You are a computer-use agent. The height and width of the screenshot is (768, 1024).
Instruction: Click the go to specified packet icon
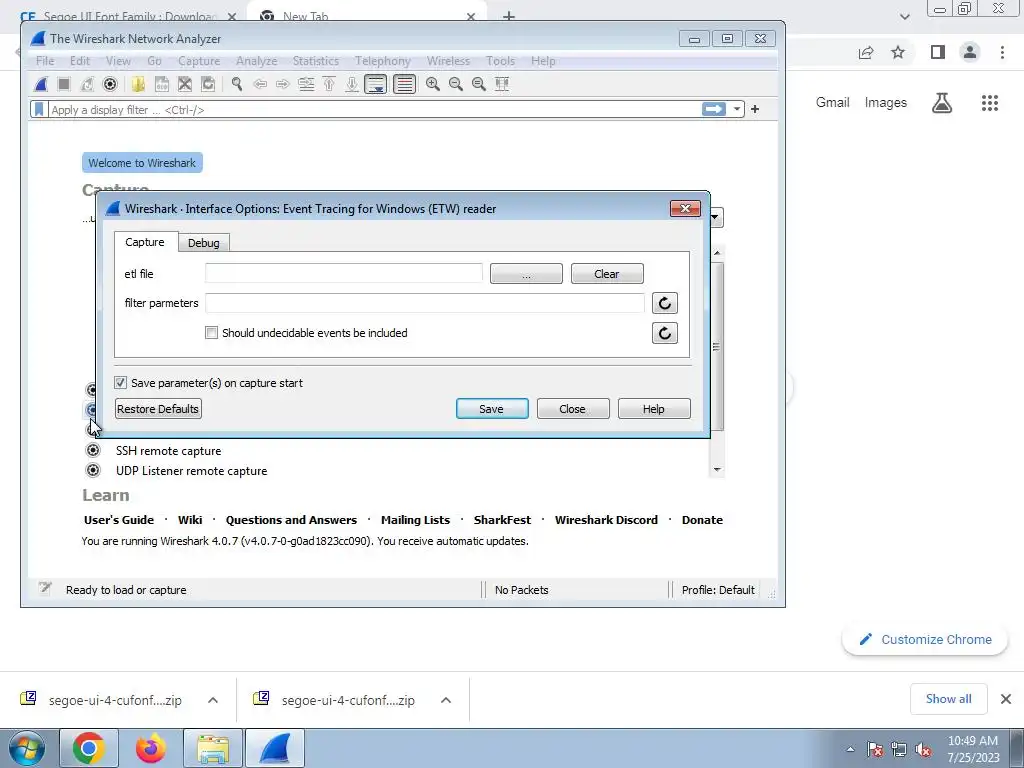306,84
